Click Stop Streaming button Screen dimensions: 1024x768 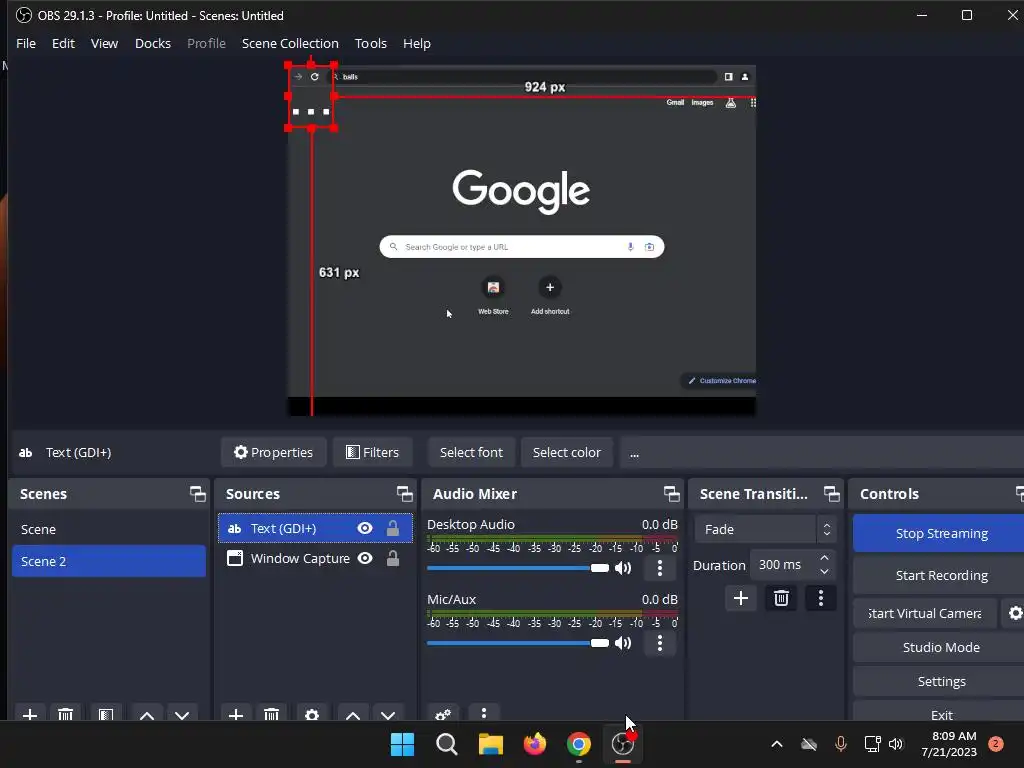click(x=940, y=534)
